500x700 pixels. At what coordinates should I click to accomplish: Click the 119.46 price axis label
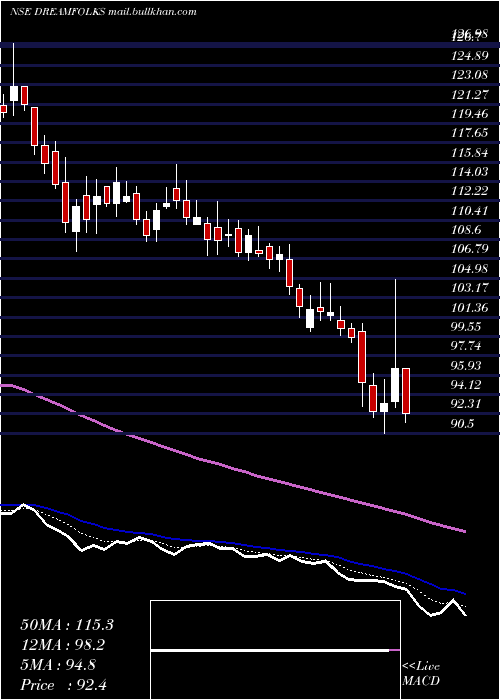(x=470, y=114)
